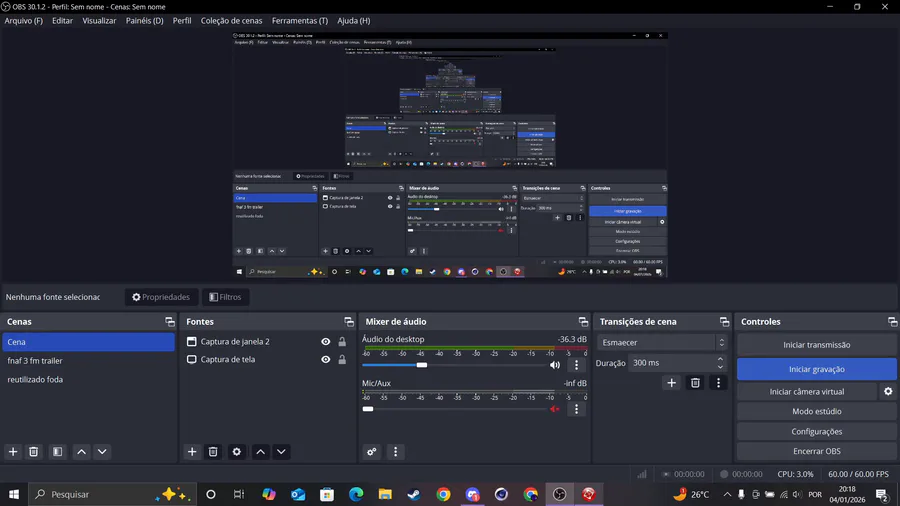
Task: Select the Cena scene
Action: (x=88, y=342)
